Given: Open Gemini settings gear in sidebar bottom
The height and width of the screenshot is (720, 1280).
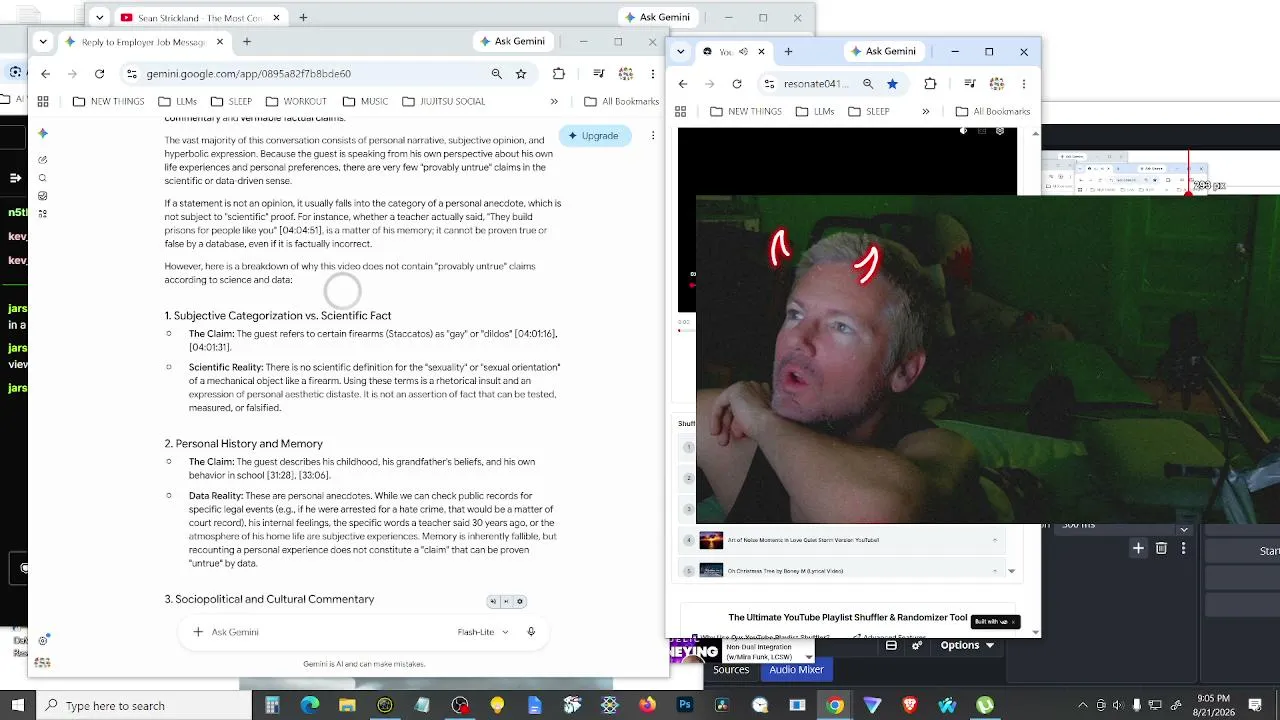Looking at the screenshot, I should (42, 640).
